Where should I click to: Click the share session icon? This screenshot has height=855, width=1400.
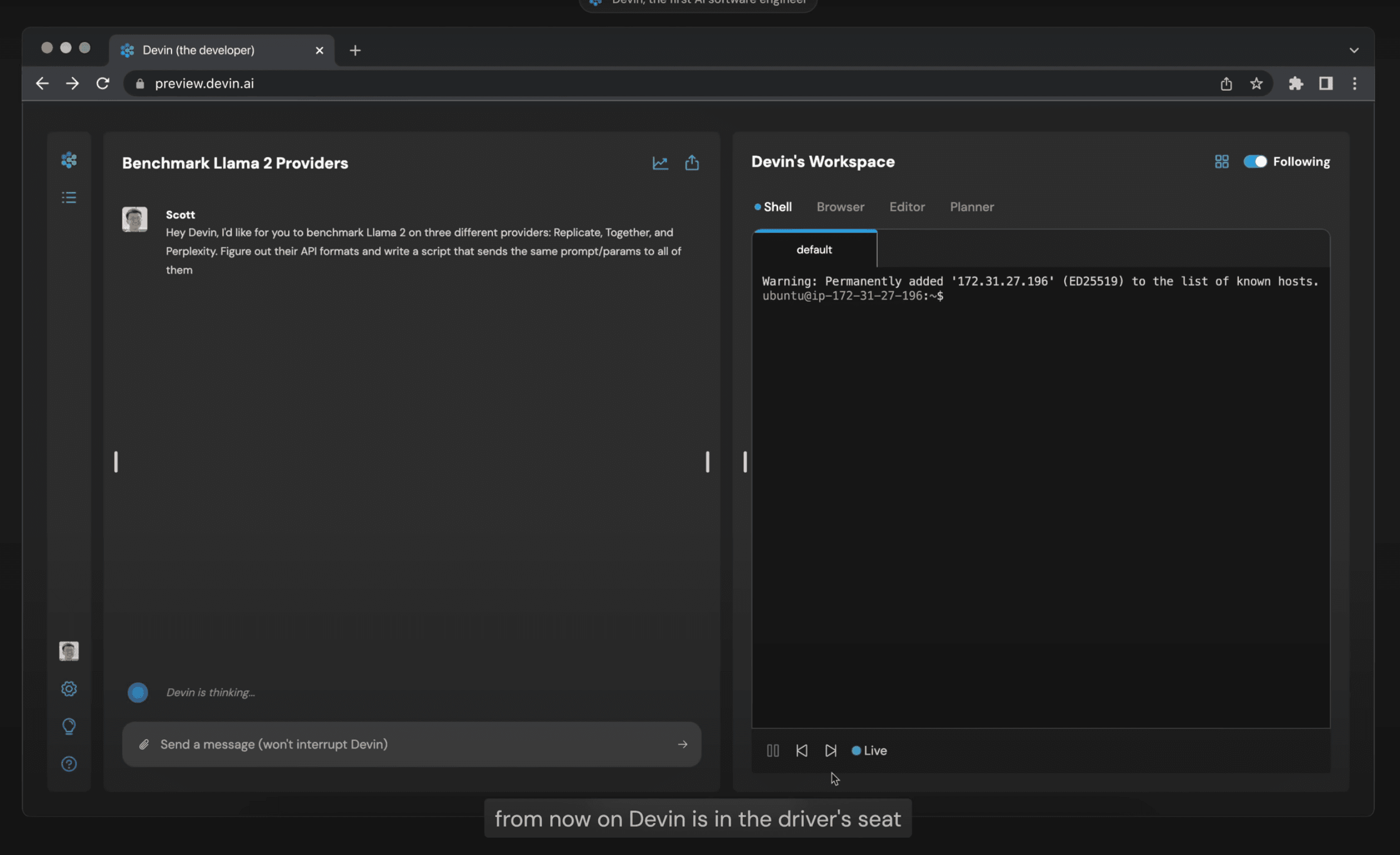pyautogui.click(x=692, y=163)
